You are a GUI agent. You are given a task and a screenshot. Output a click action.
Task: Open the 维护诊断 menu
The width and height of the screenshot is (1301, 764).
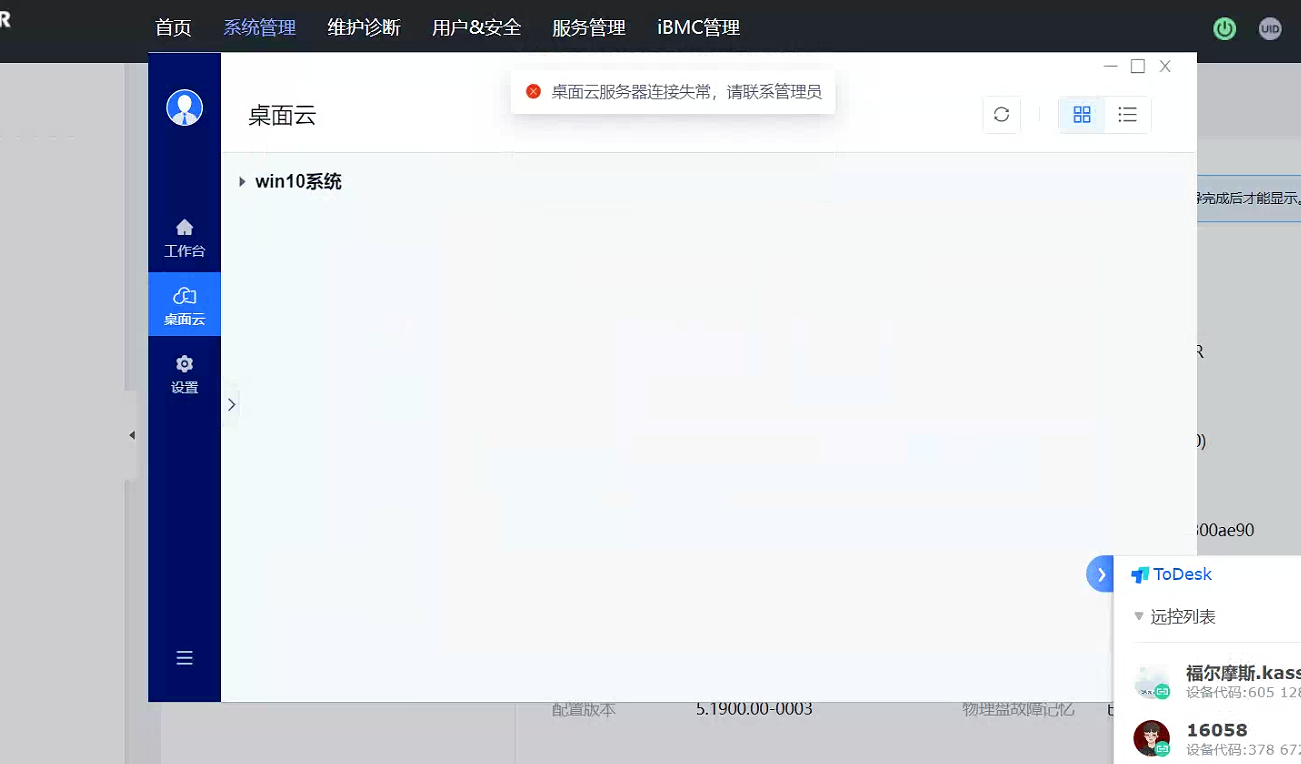click(364, 28)
